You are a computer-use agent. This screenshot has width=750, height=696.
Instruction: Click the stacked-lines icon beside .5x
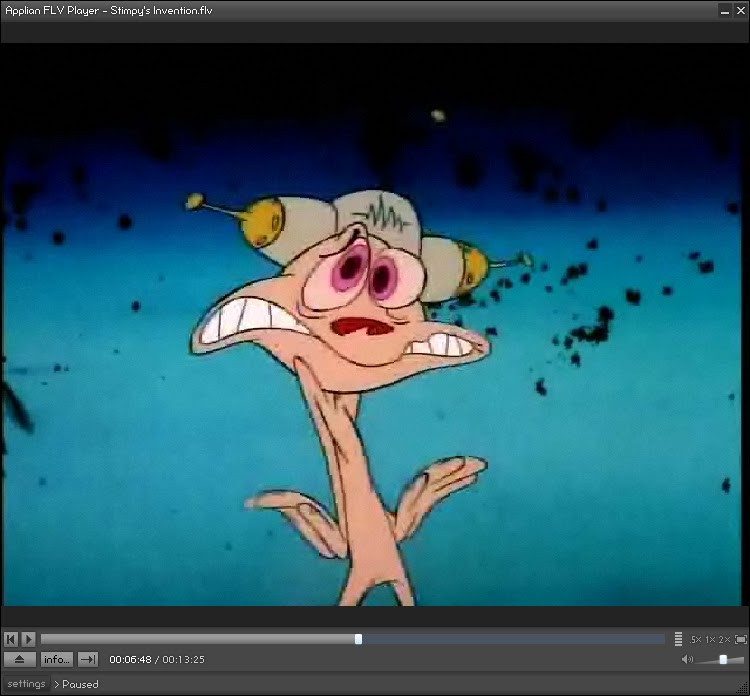click(x=678, y=639)
